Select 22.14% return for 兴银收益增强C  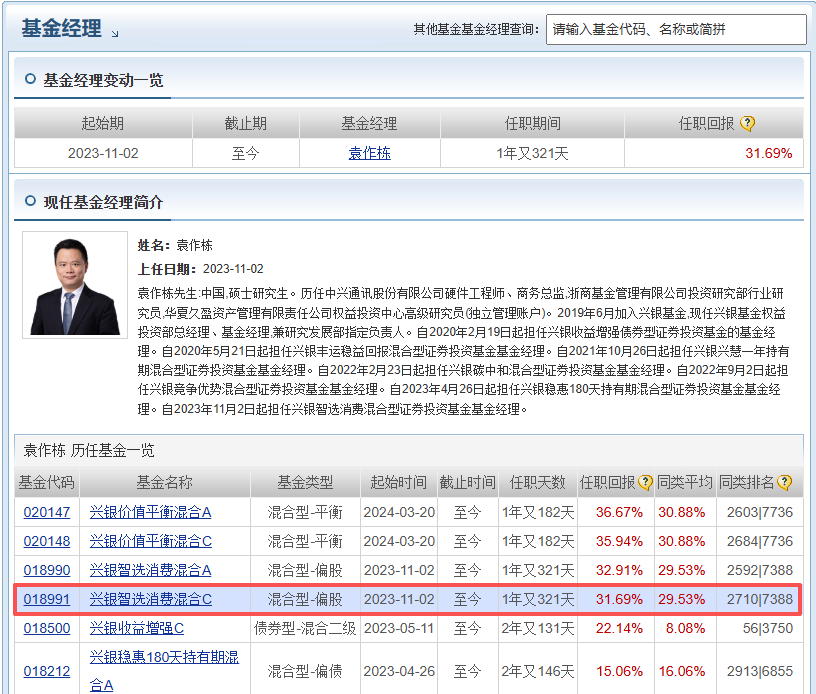(x=619, y=628)
